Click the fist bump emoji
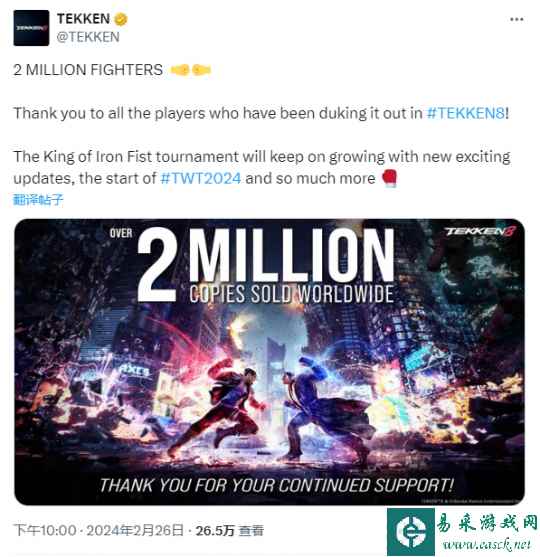 pos(191,70)
